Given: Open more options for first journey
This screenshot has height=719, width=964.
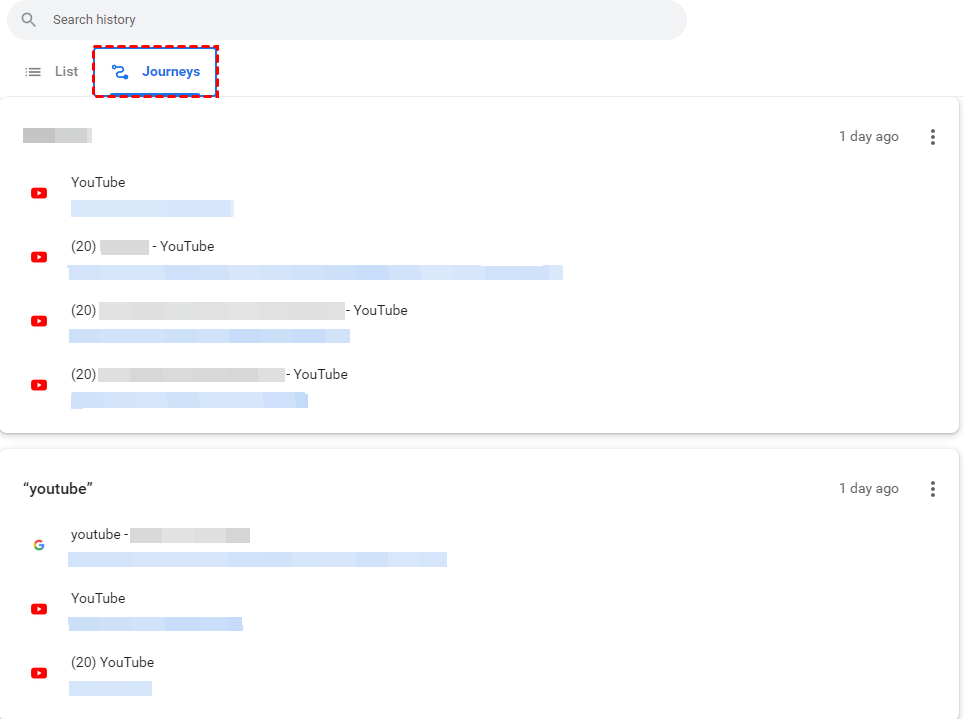Looking at the screenshot, I should (x=932, y=137).
